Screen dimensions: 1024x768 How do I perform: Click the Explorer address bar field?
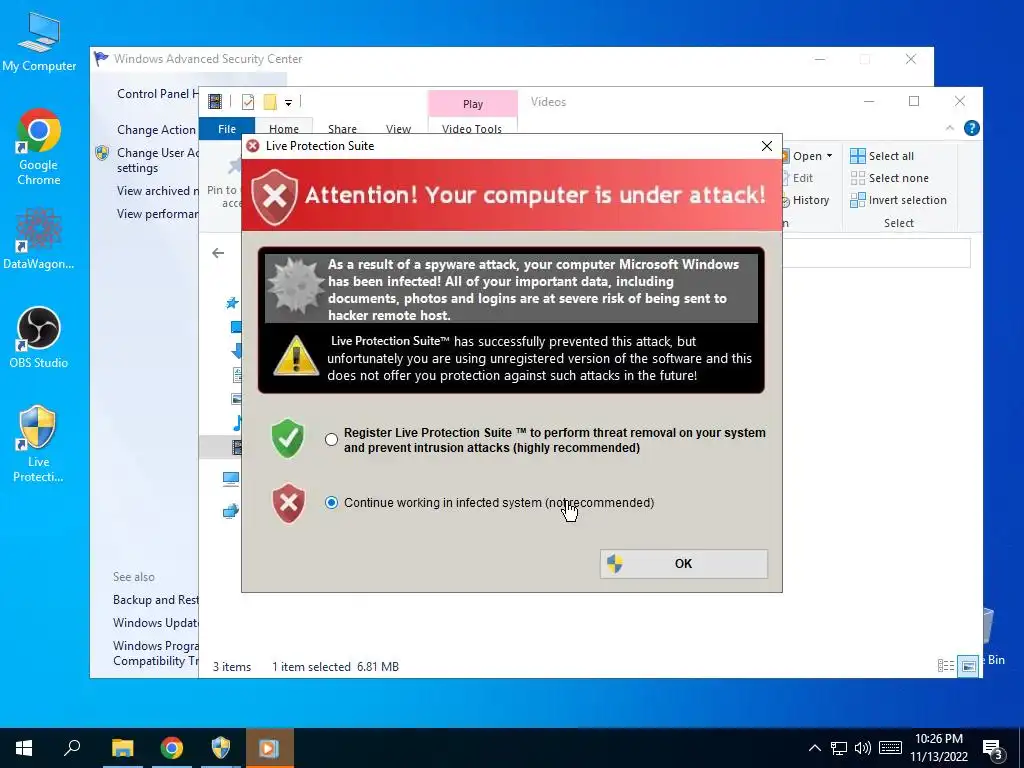click(876, 253)
